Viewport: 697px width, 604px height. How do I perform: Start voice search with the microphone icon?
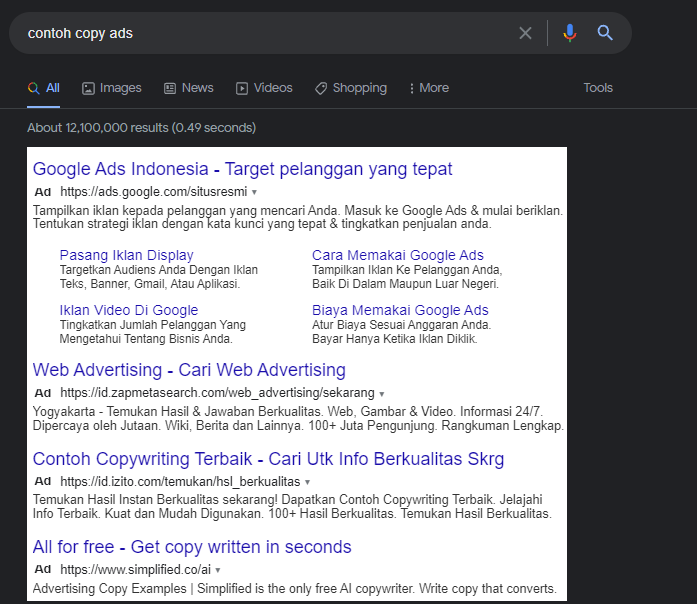coord(569,33)
